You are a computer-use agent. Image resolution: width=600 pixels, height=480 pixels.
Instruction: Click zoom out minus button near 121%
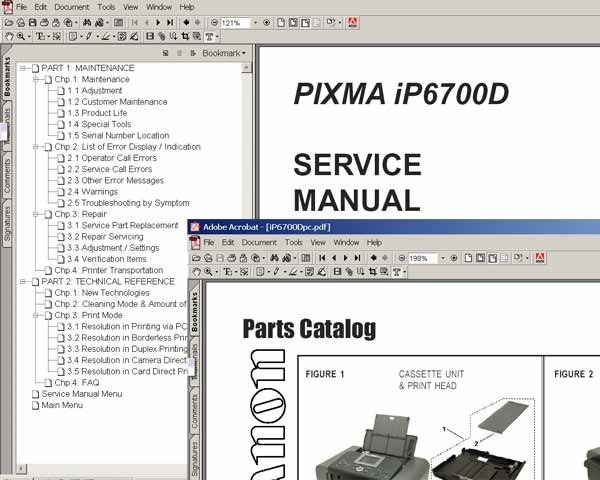(x=214, y=23)
